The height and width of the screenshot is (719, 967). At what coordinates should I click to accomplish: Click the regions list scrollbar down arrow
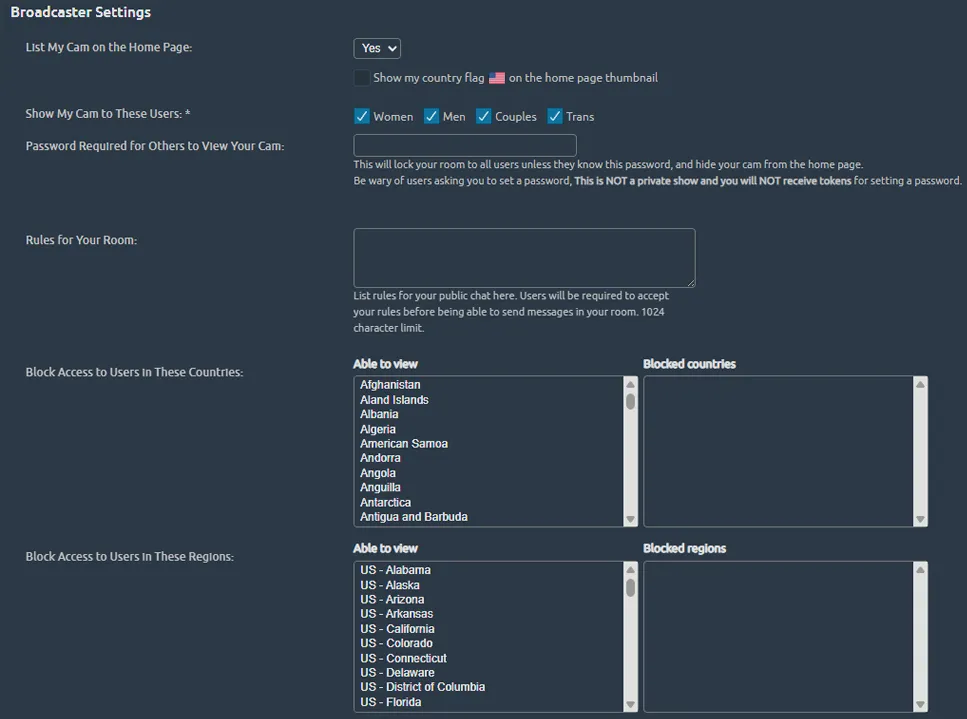(x=630, y=703)
